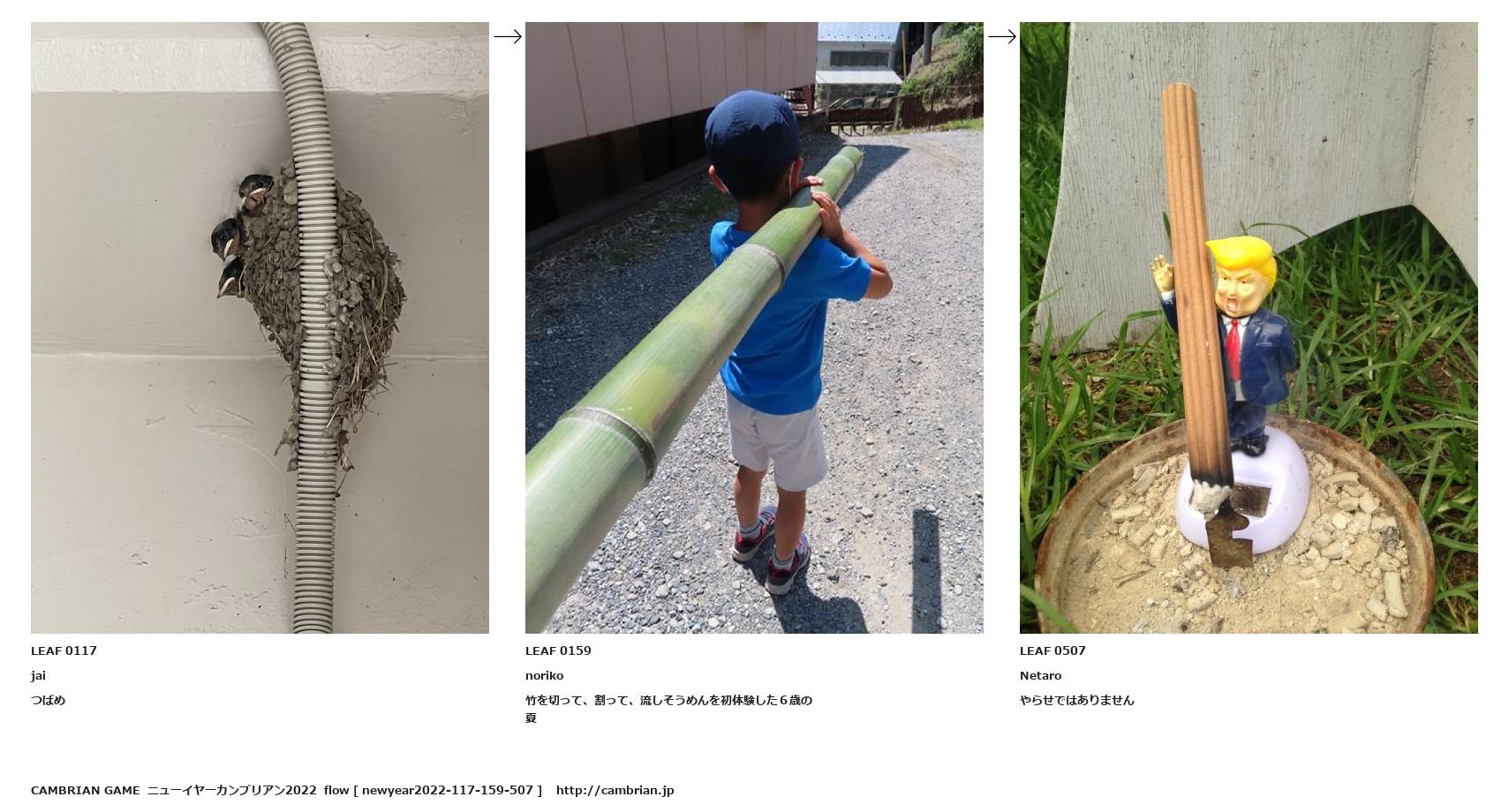
Task: Open the http://cambrian.jp link
Action: [x=615, y=790]
